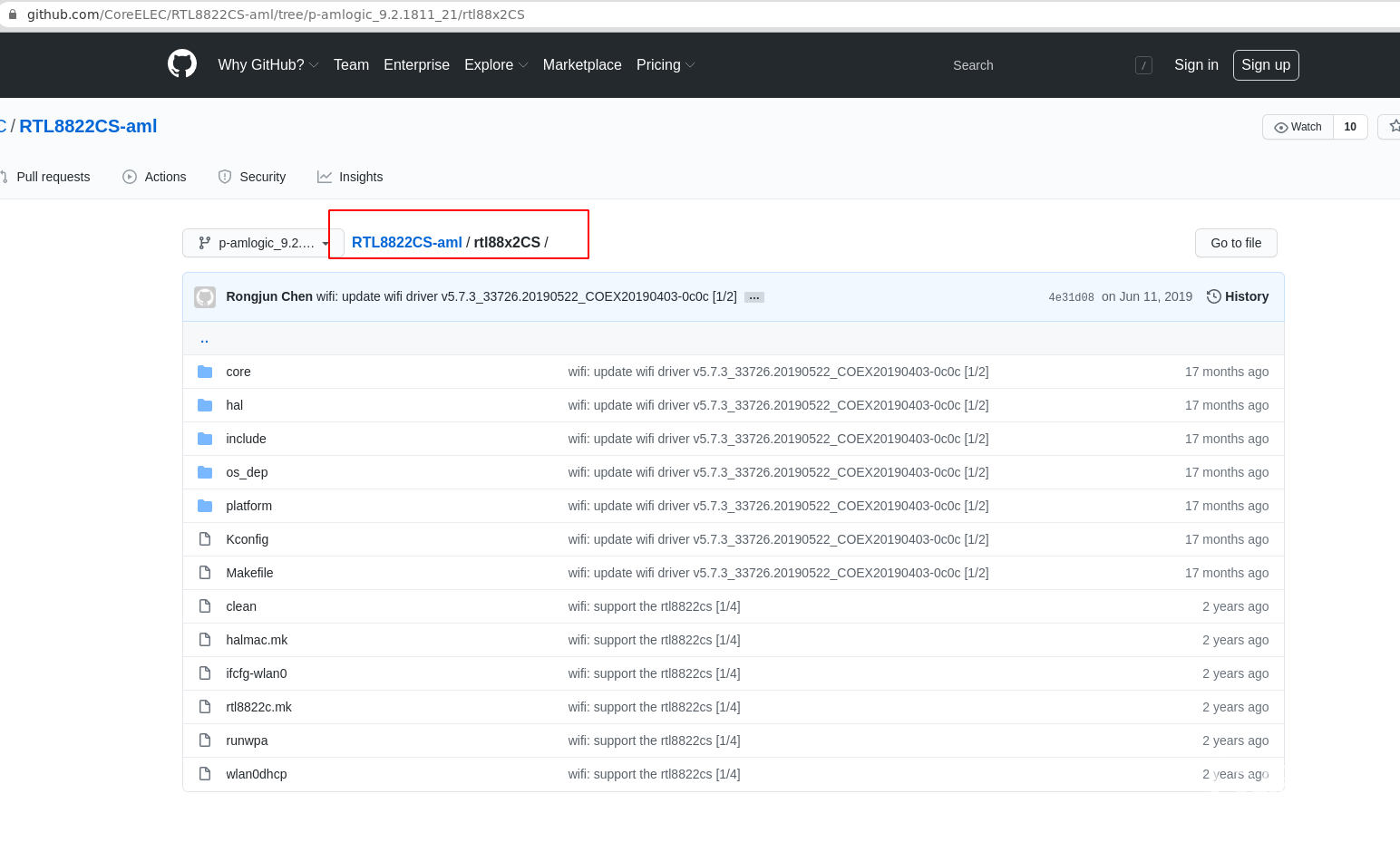Open the hal folder icon
Viewport: 1400px width, 842px height.
pos(205,405)
